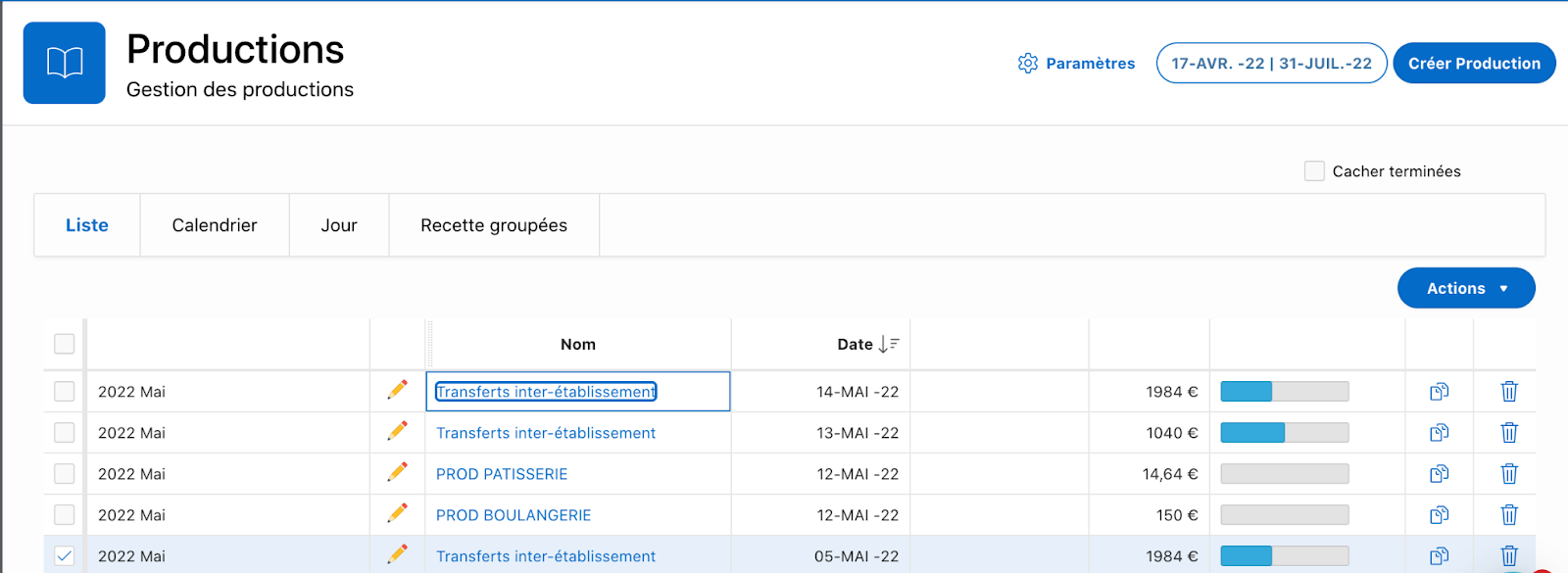Switch to the Liste tab
This screenshot has height=573, width=1568.
tap(87, 225)
